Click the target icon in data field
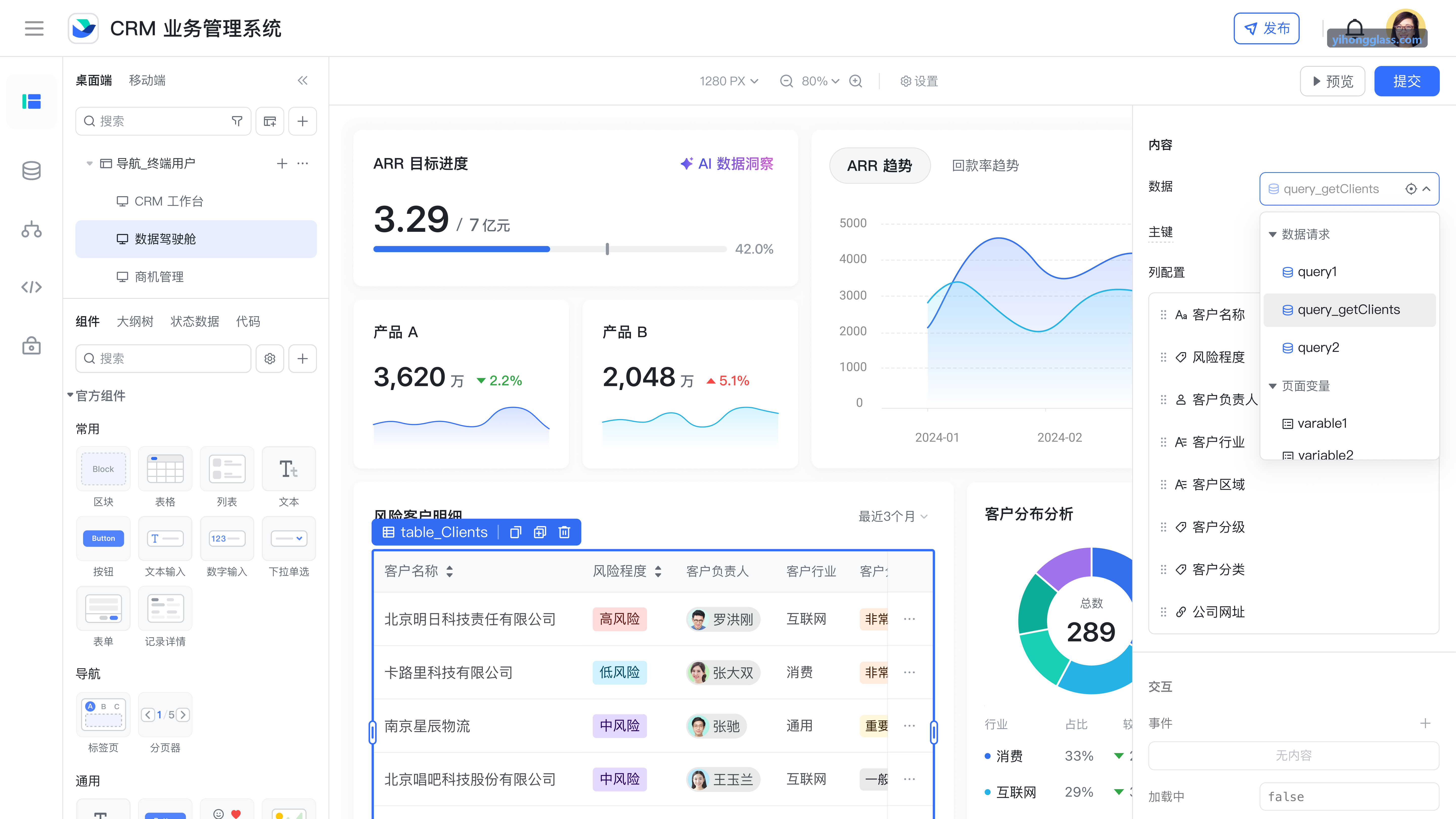Viewport: 1456px width, 819px height. (x=1411, y=189)
